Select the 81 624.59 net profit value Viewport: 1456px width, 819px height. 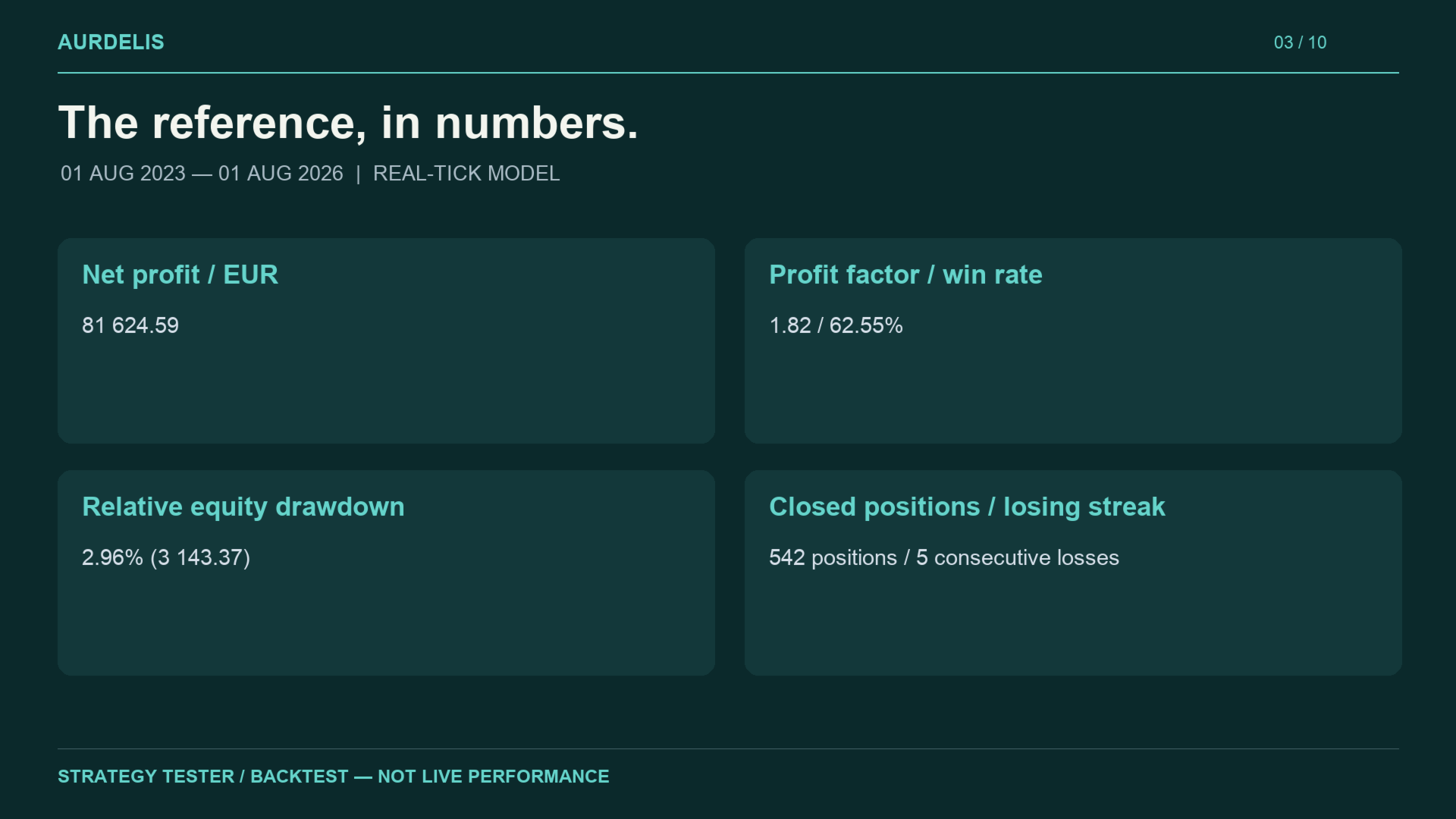(x=130, y=325)
